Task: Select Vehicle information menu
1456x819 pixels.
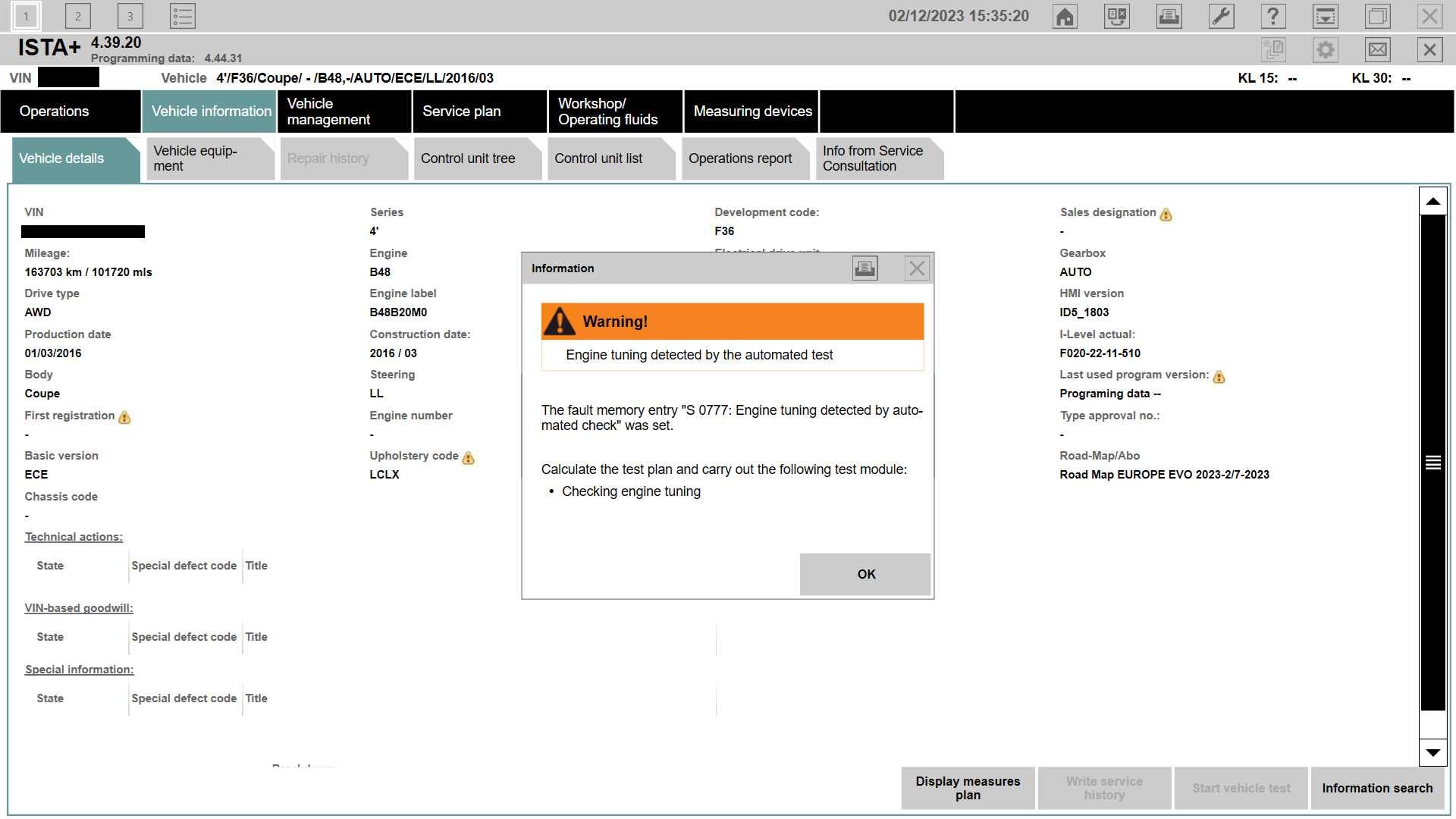Action: [210, 111]
